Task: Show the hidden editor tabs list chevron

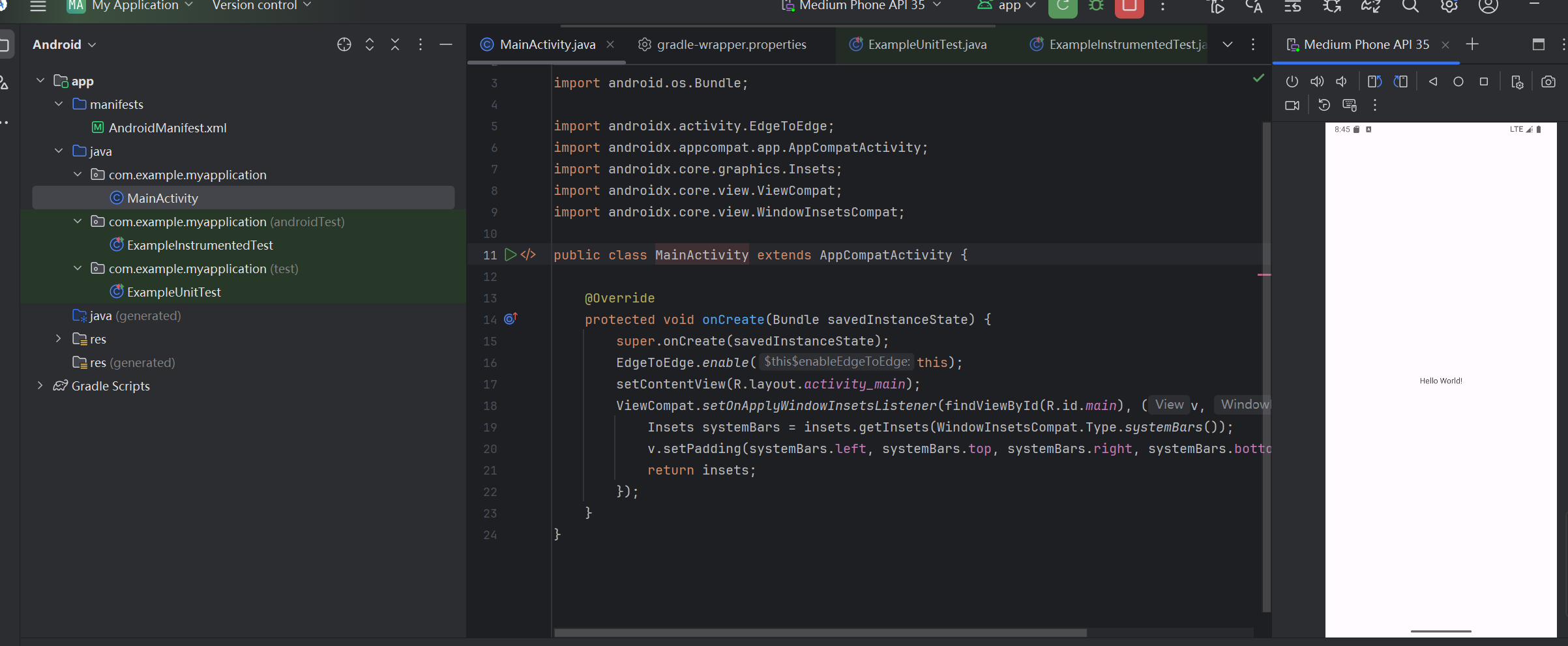Action: 1228,44
